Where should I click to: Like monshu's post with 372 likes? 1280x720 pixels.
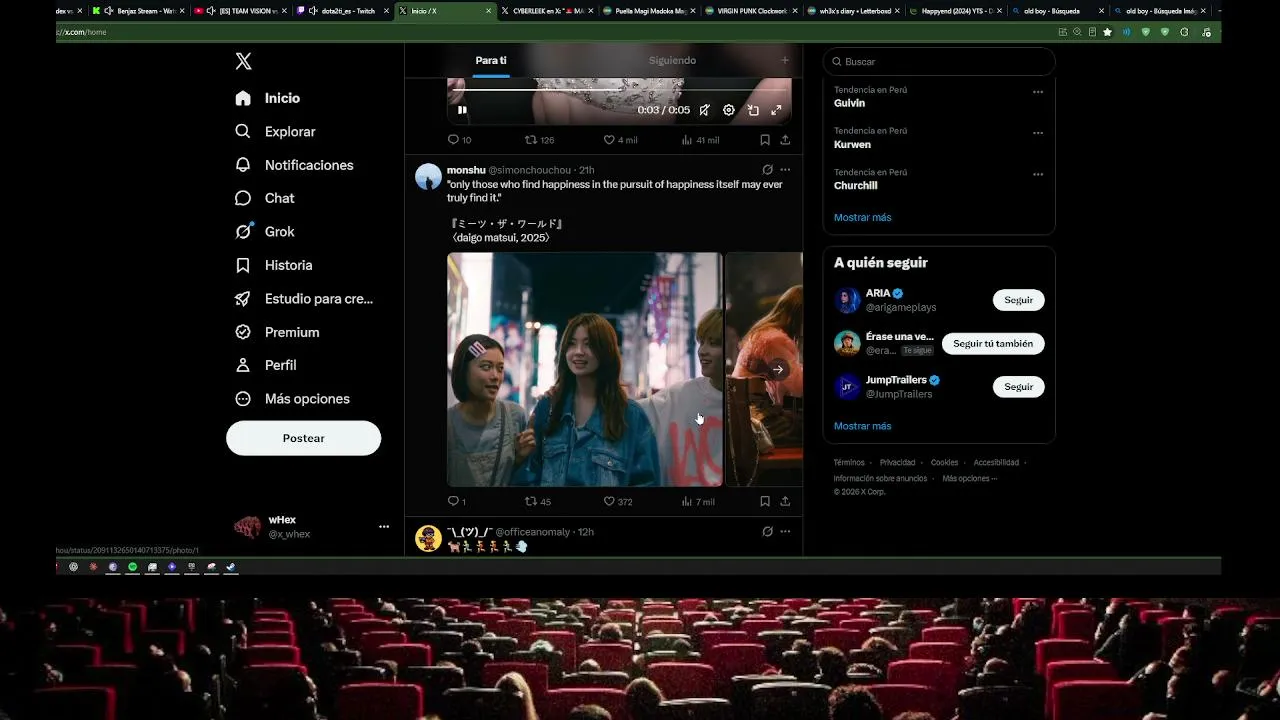pyautogui.click(x=618, y=501)
